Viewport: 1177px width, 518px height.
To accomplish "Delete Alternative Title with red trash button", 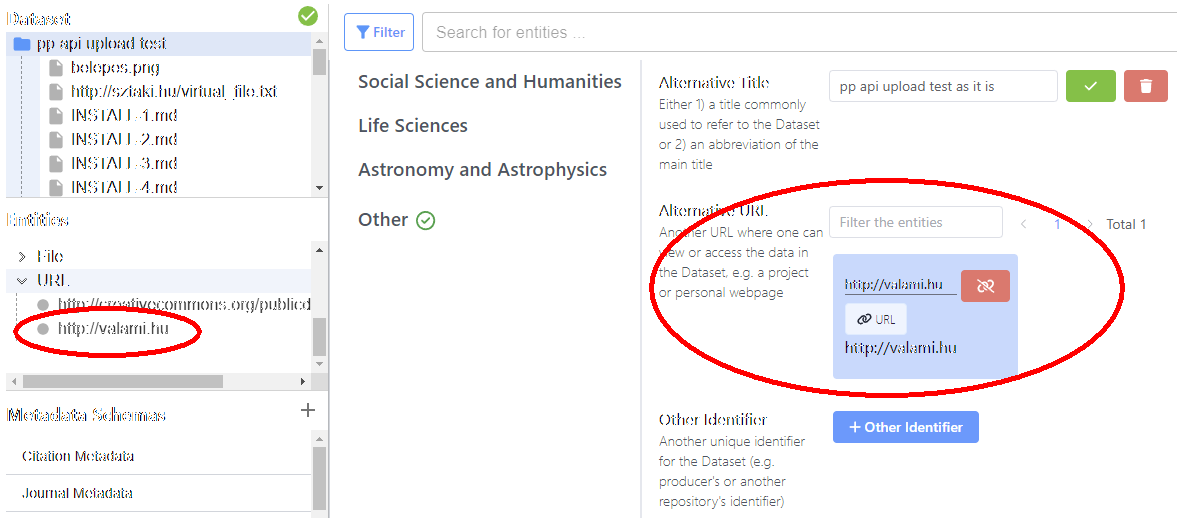I will [x=1145, y=86].
